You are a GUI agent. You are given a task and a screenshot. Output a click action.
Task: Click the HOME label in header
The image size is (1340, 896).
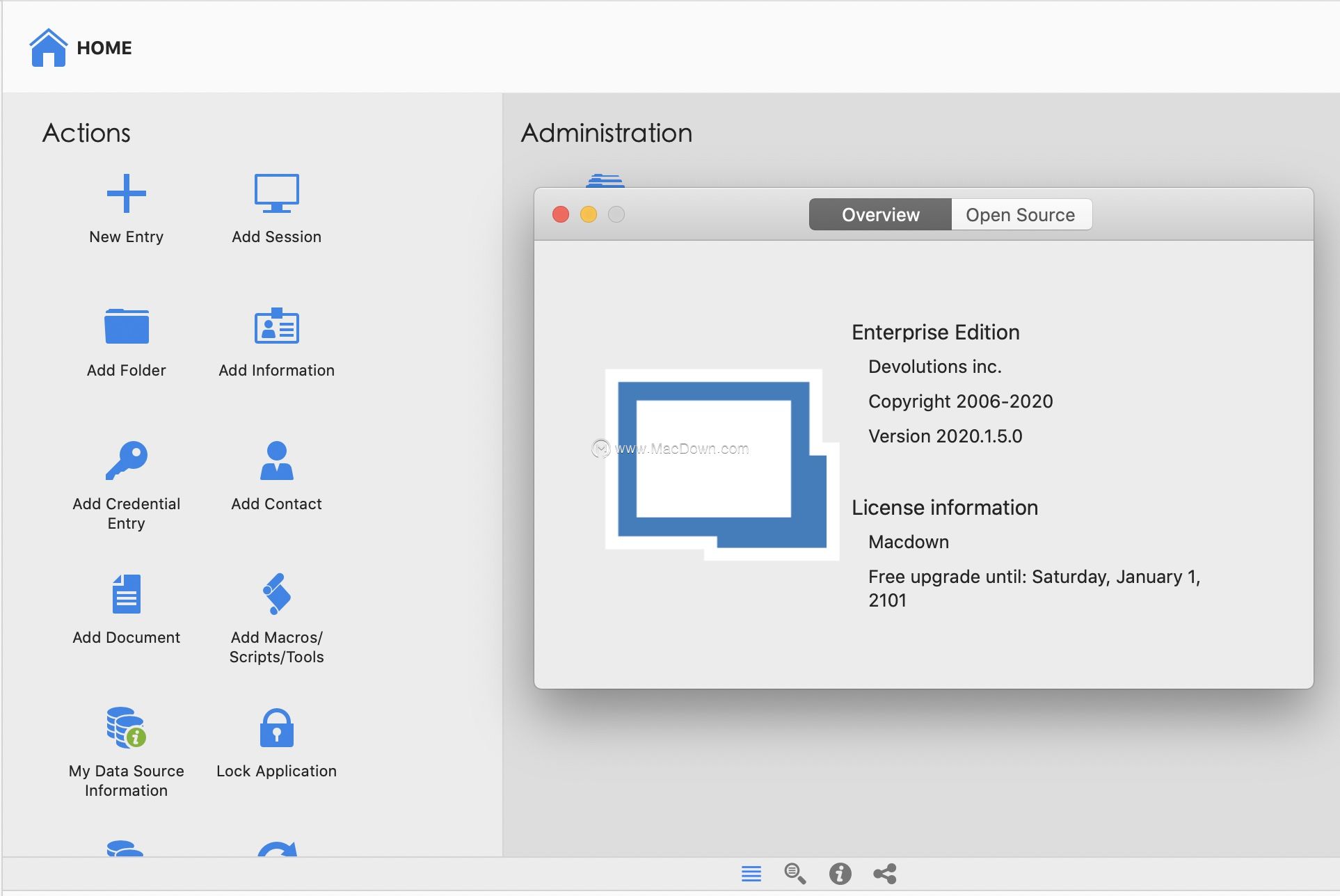[x=104, y=48]
